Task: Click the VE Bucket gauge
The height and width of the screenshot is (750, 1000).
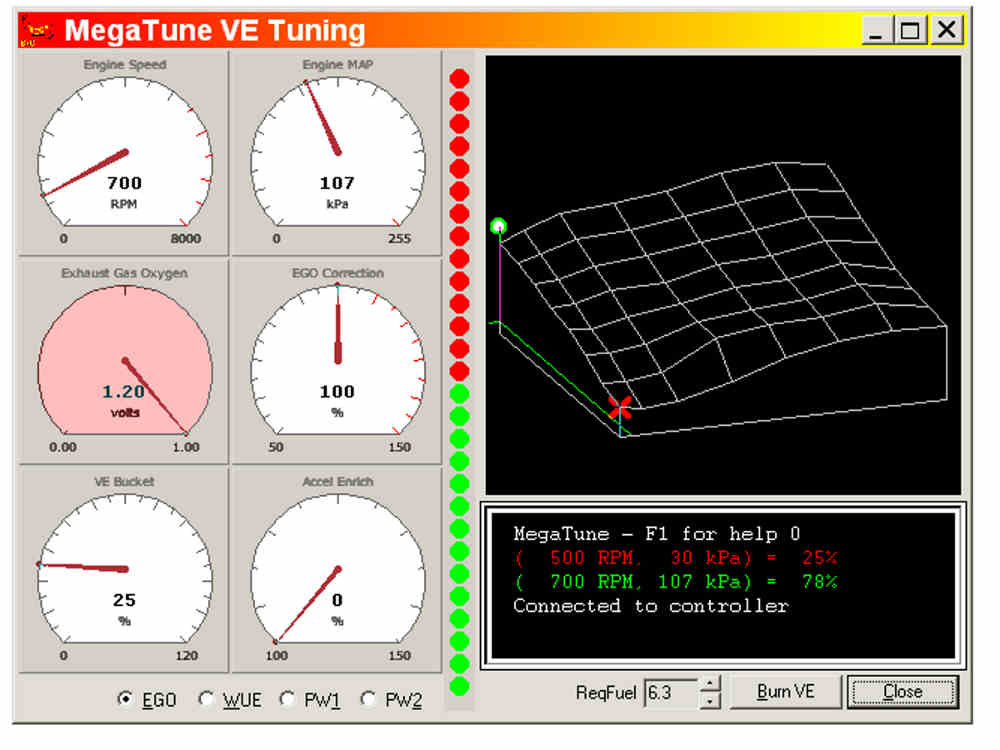Action: pyautogui.click(x=124, y=571)
